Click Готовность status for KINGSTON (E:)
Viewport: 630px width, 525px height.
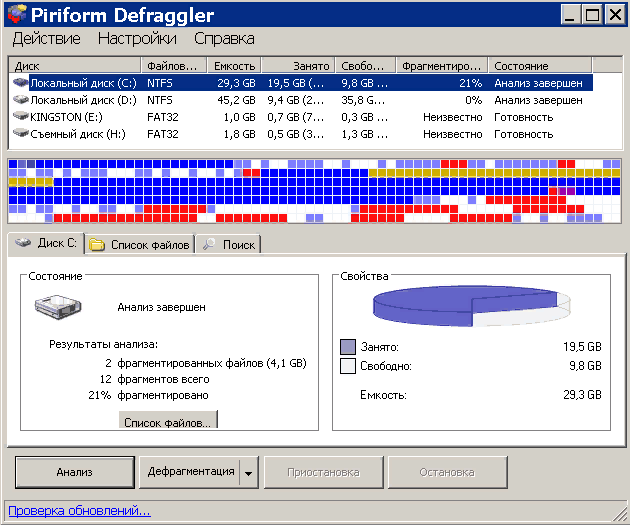(x=524, y=117)
